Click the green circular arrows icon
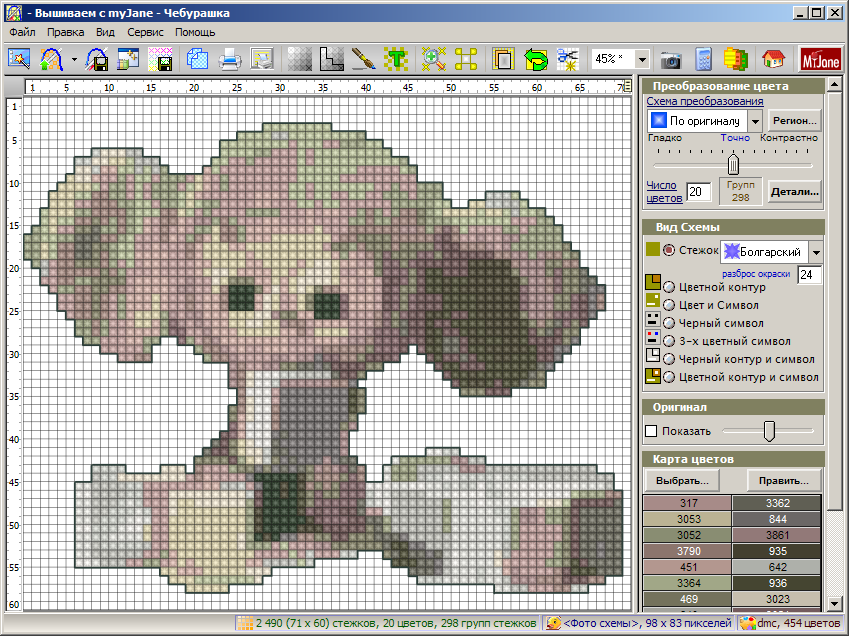Image resolution: width=849 pixels, height=636 pixels. click(536, 59)
